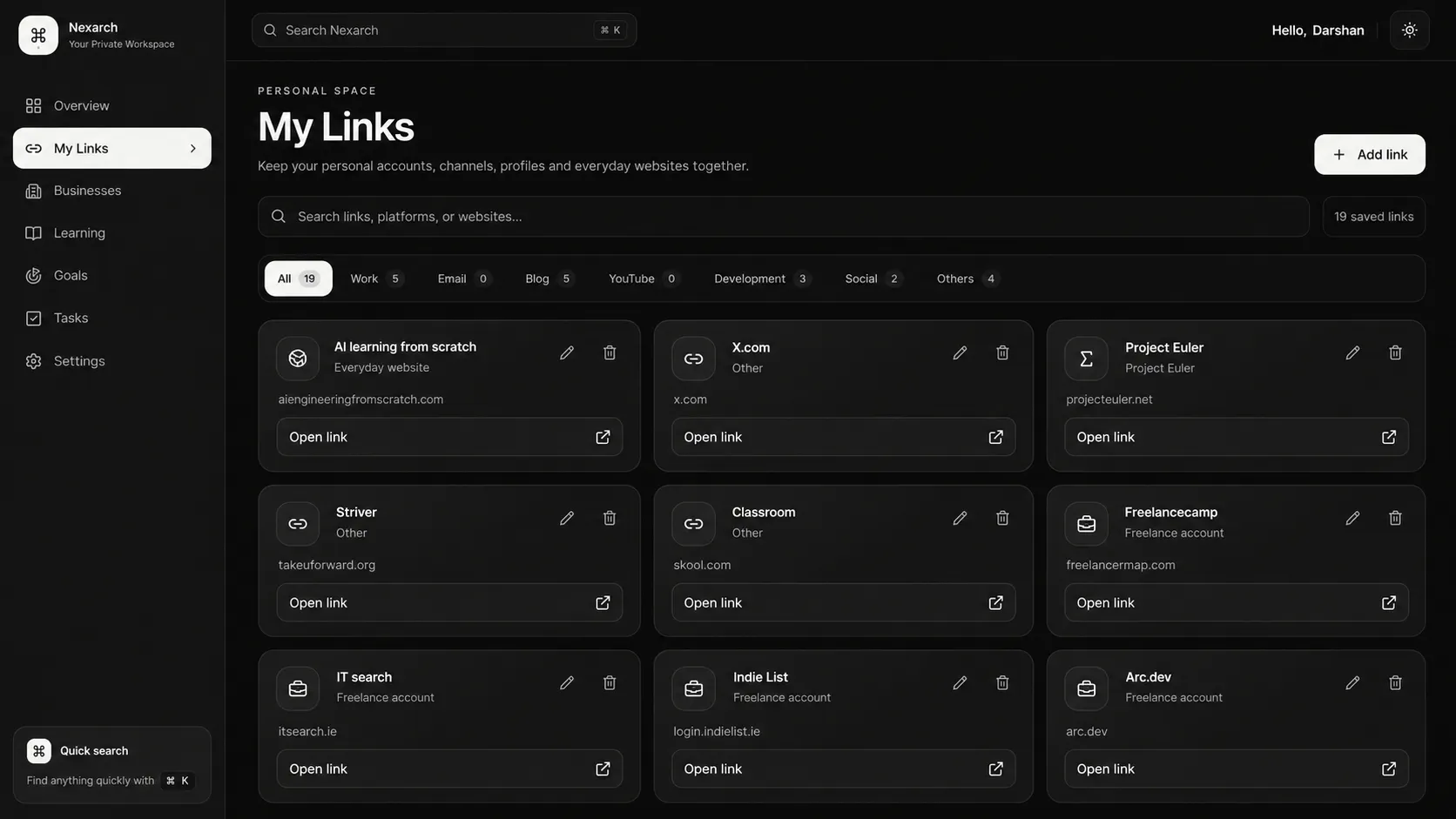Open link for IT search
This screenshot has width=1456, height=819.
point(449,769)
